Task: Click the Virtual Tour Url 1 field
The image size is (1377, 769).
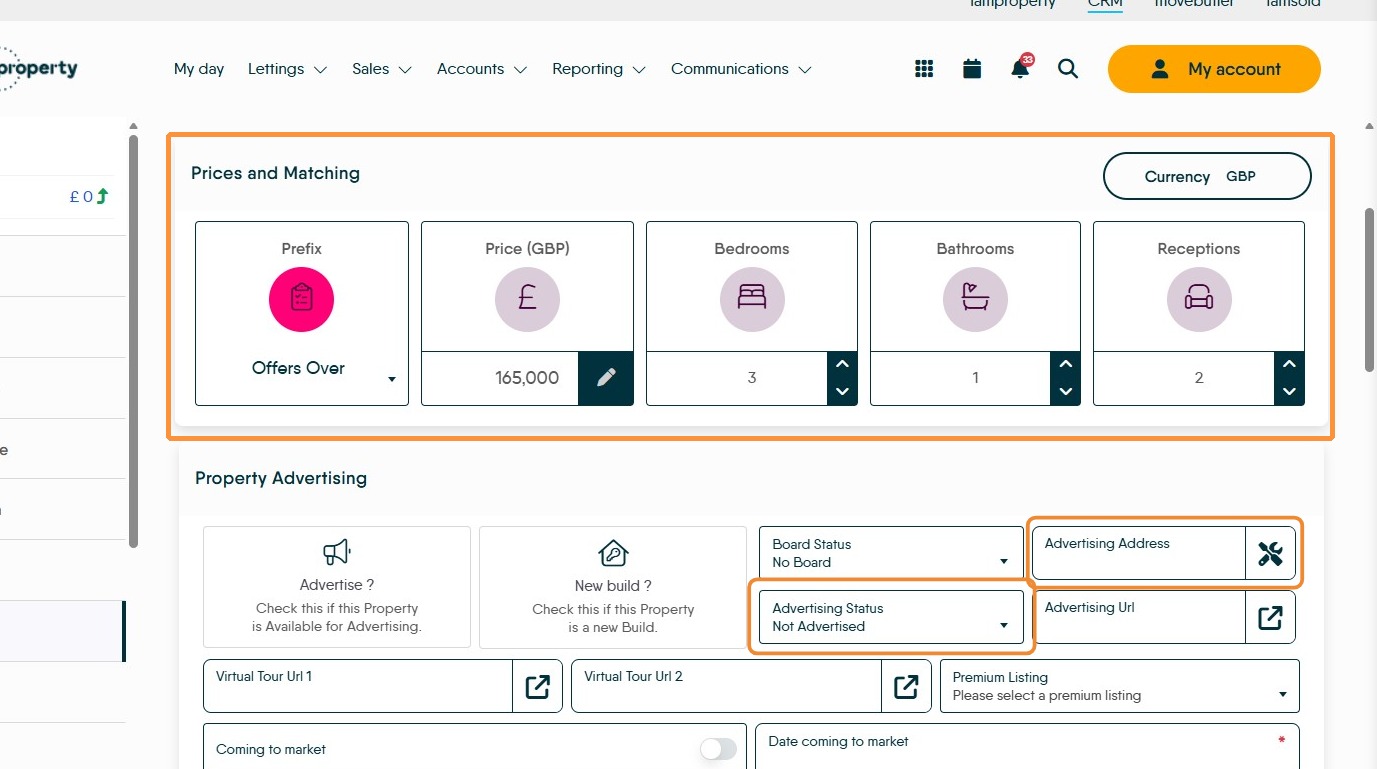Action: pyautogui.click(x=358, y=686)
